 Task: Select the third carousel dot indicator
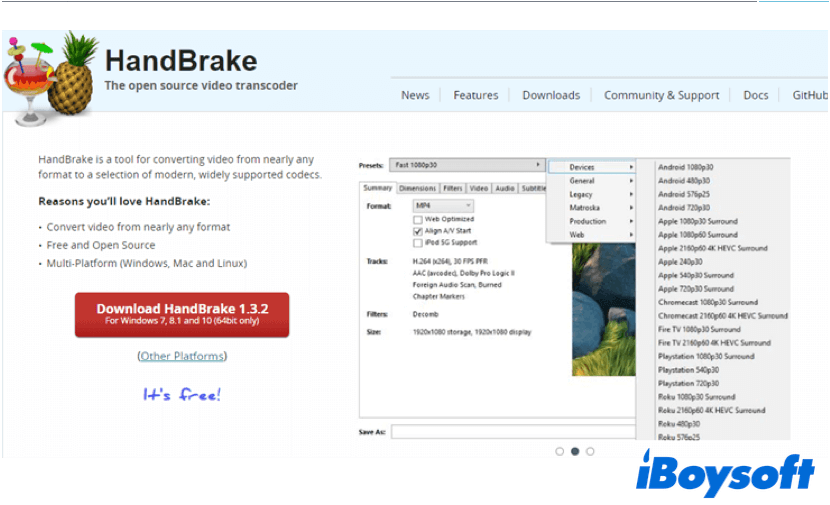tap(590, 451)
